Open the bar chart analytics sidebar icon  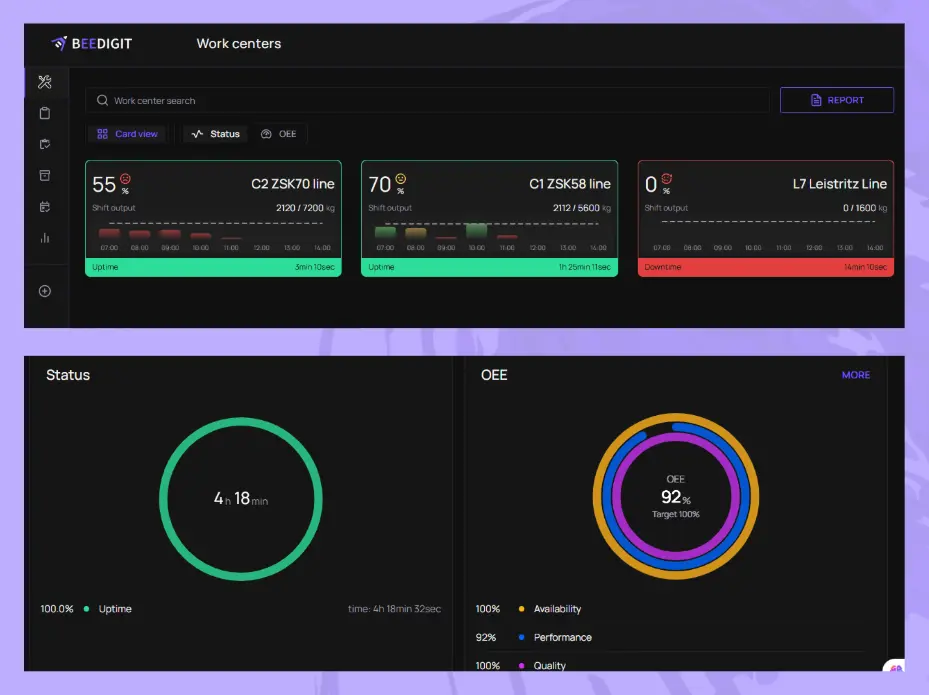click(45, 238)
